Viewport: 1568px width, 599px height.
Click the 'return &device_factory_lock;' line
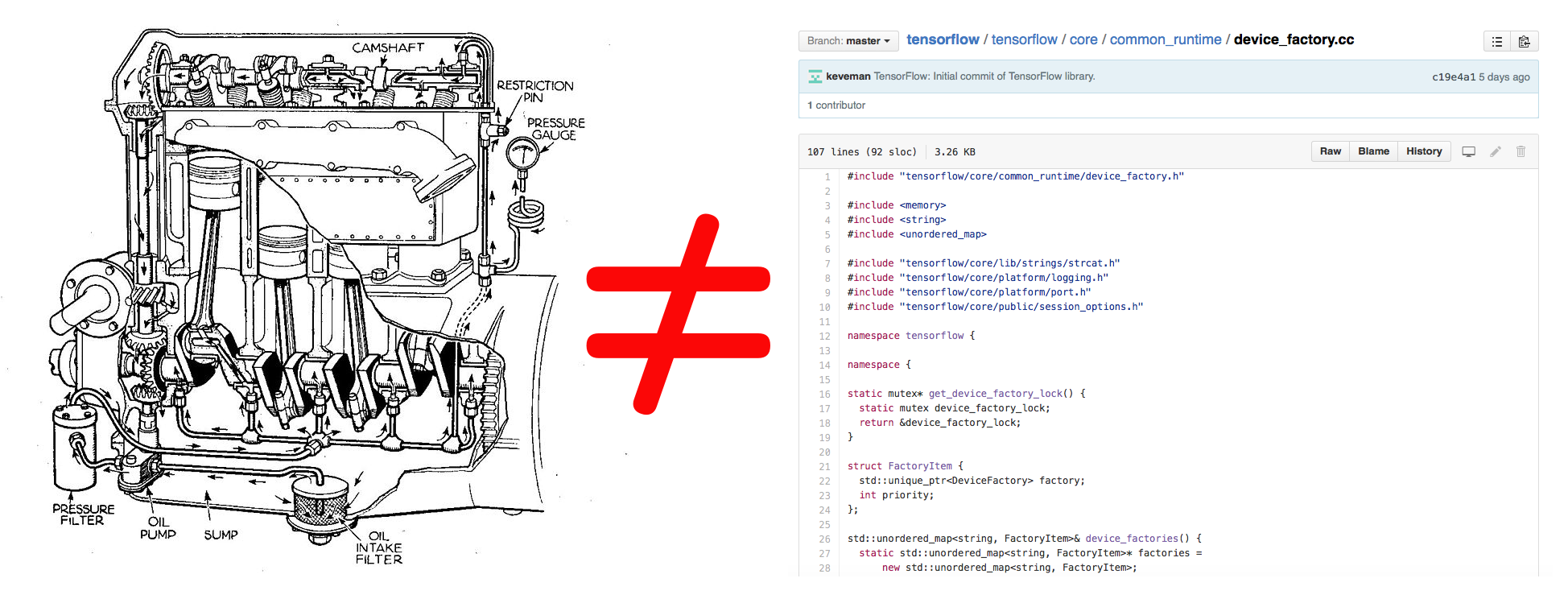(x=939, y=423)
